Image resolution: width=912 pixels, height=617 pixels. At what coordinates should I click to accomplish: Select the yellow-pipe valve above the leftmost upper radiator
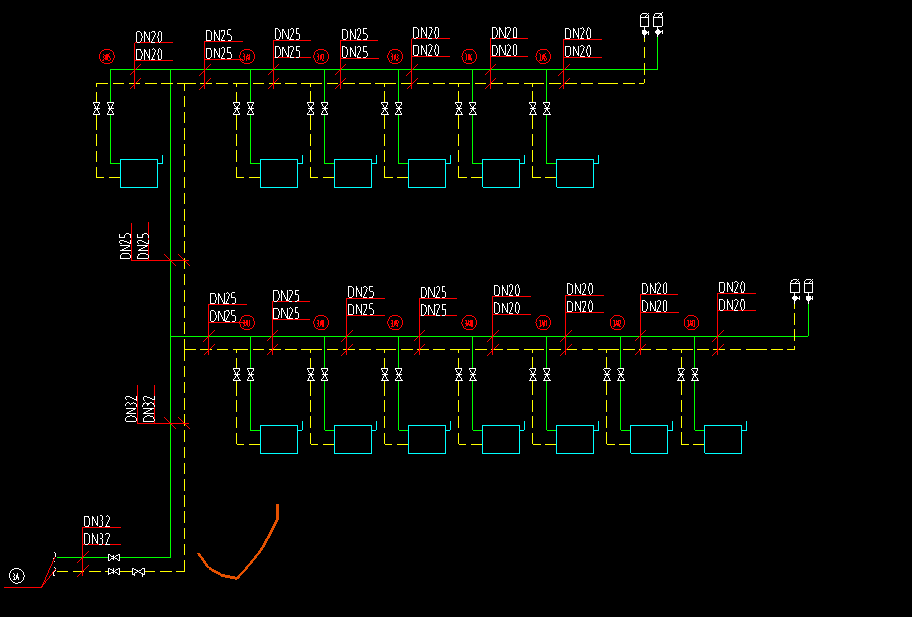[x=97, y=108]
